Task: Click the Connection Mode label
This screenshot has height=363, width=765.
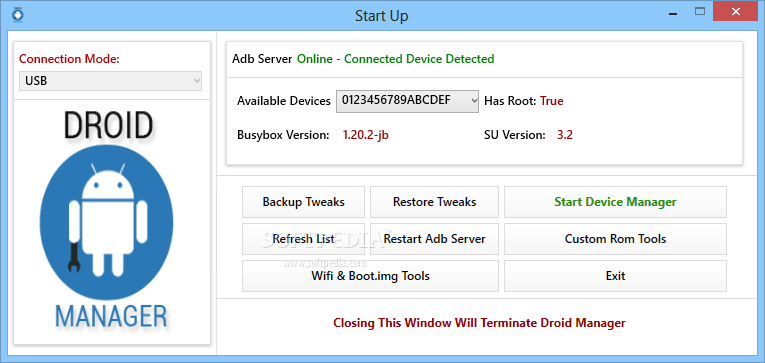Action: click(x=69, y=59)
